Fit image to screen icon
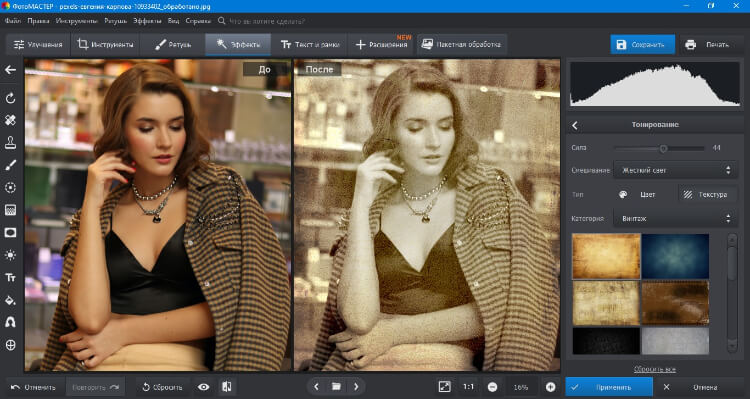Image resolution: width=750 pixels, height=399 pixels. (445, 387)
